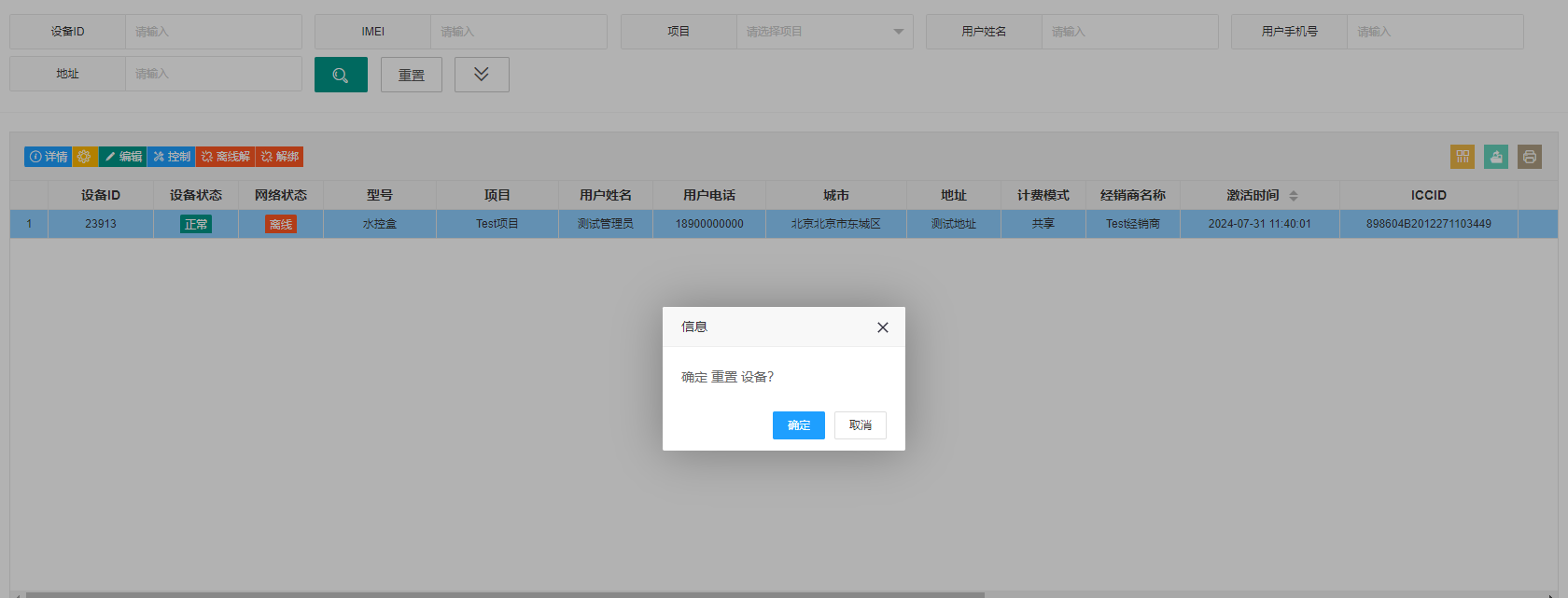1568x598 pixels.
Task: Focus the 设备ID input field
Action: [x=214, y=32]
